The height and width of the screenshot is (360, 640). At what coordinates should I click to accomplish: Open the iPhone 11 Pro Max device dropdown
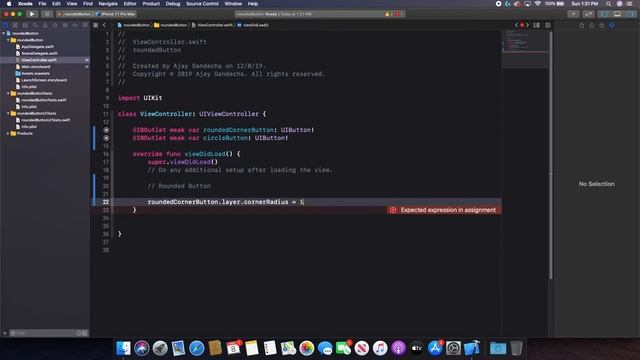(x=116, y=14)
